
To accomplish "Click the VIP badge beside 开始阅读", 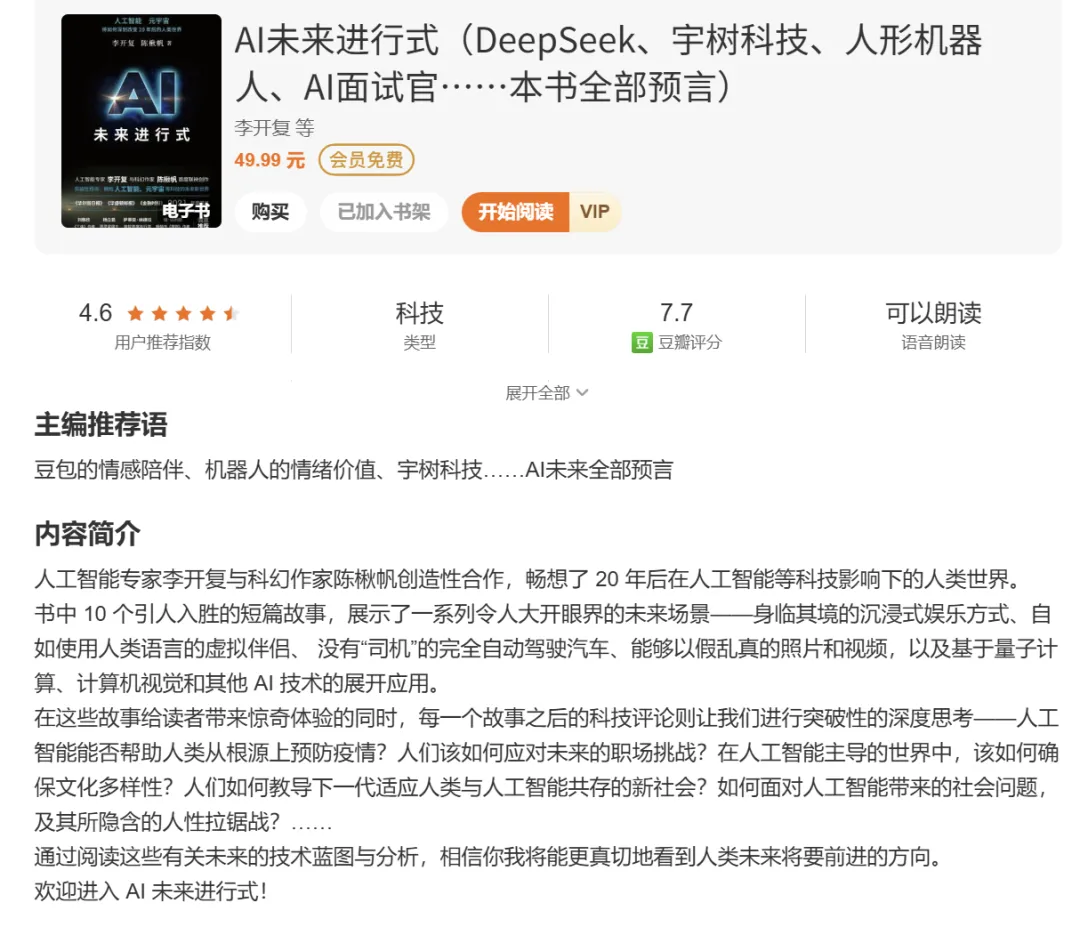I will coord(594,211).
